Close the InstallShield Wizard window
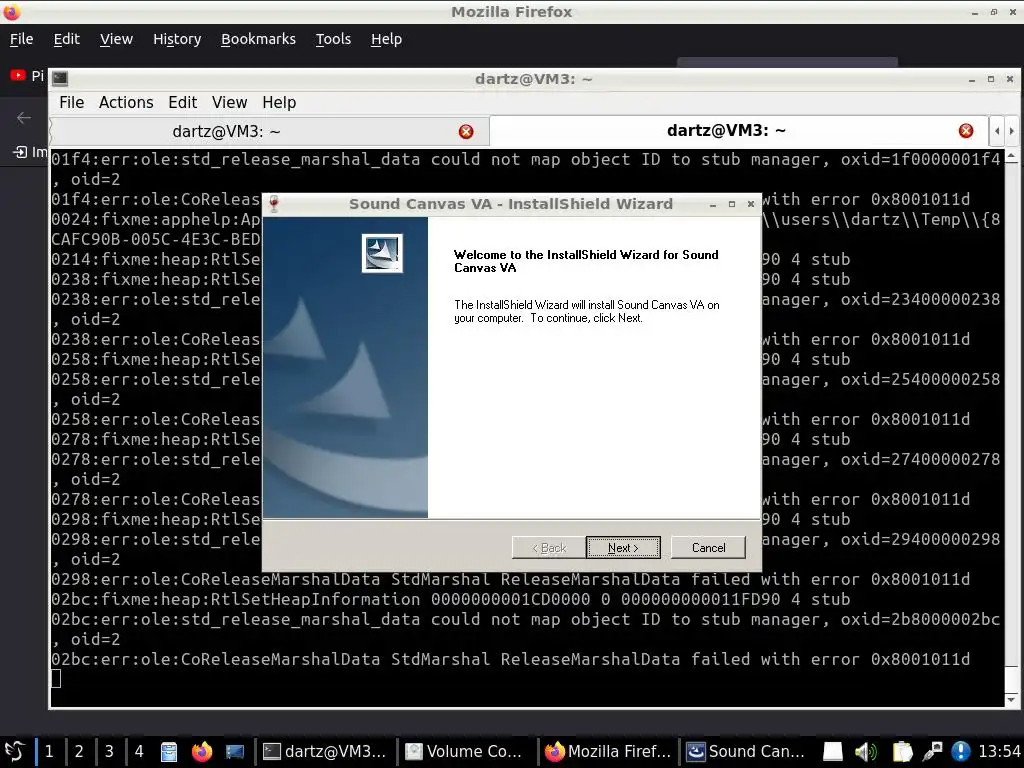This screenshot has width=1024, height=768. [751, 204]
